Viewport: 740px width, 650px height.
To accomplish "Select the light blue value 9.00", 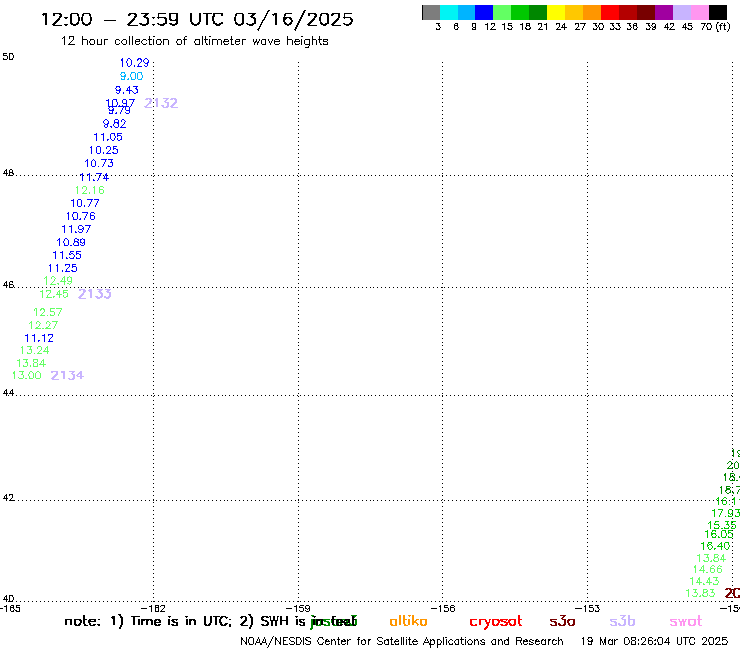I will point(132,76).
